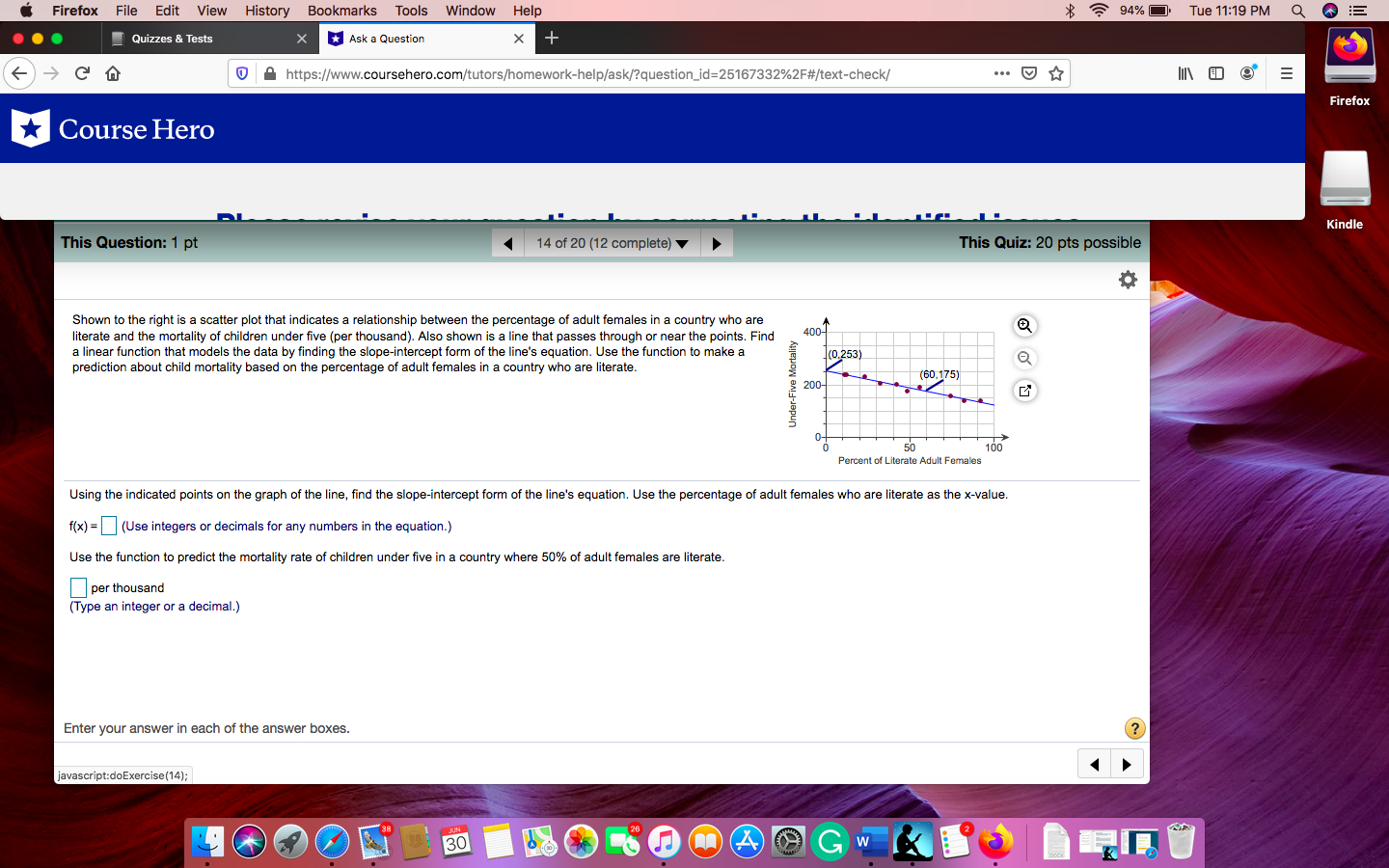1389x868 pixels.
Task: Open Grammarly from the Dock
Action: pos(830,842)
